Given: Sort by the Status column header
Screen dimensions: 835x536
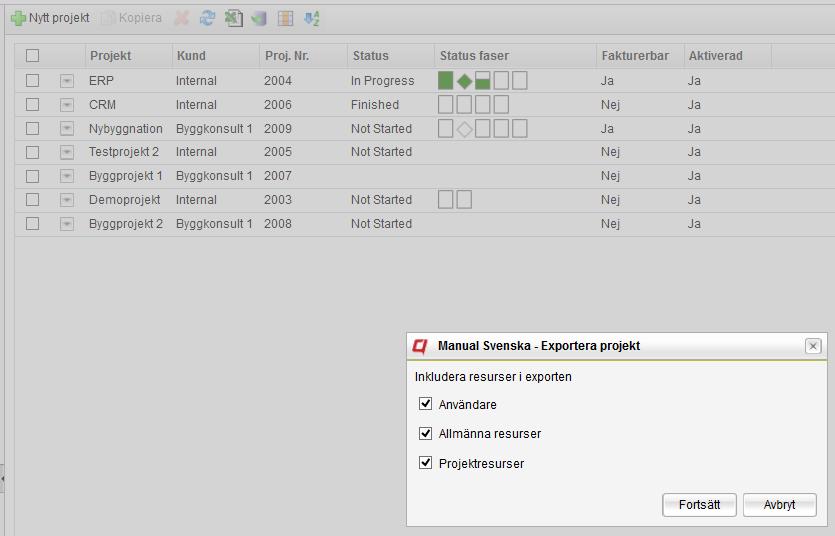Looking at the screenshot, I should pos(391,56).
